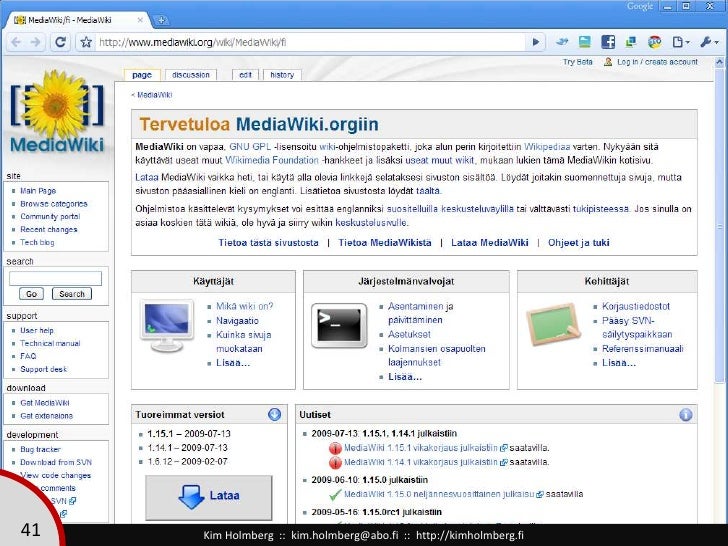728x546 pixels.
Task: Click the Go search button
Action: pyautogui.click(x=32, y=294)
